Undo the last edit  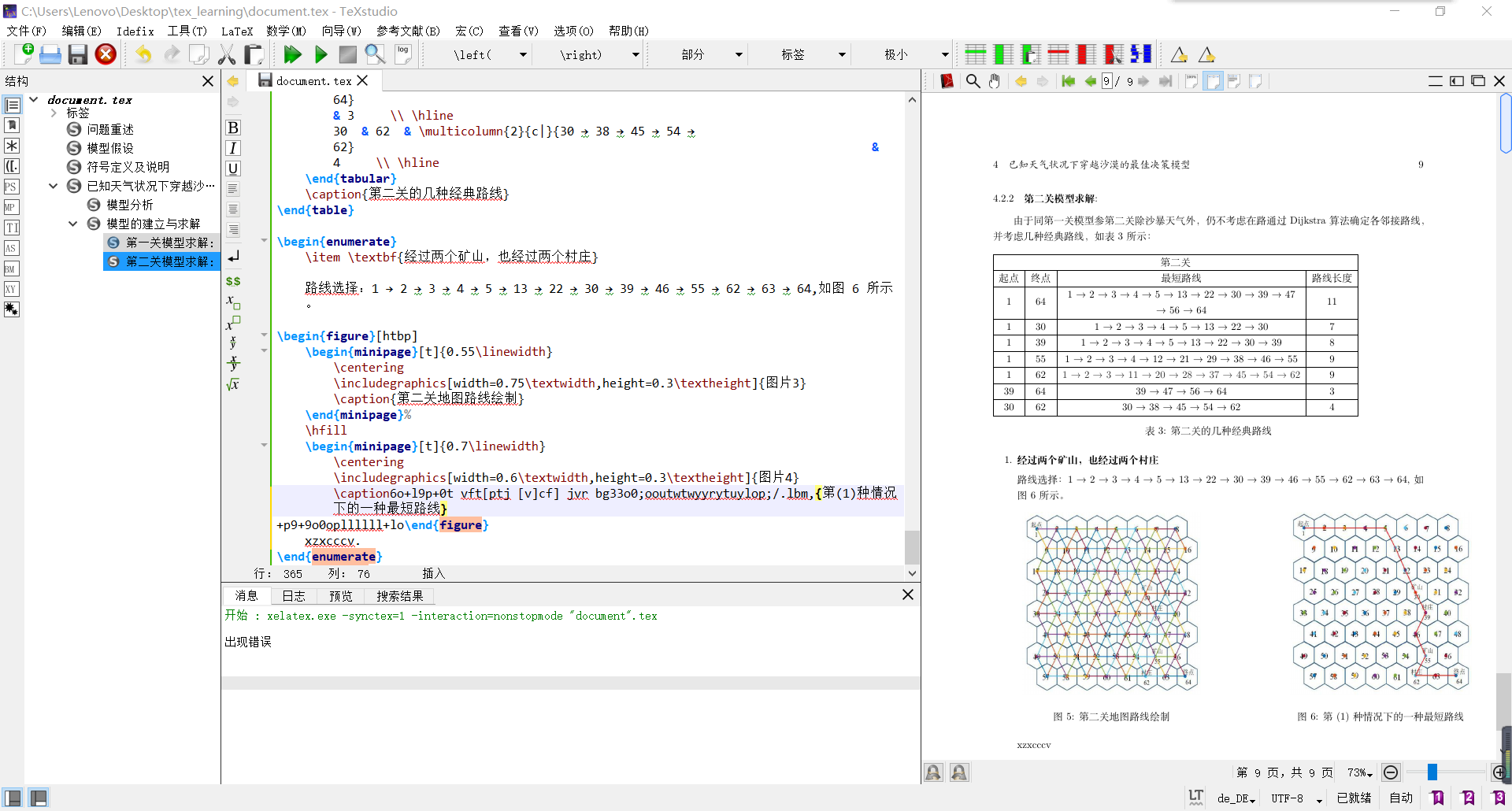point(143,54)
